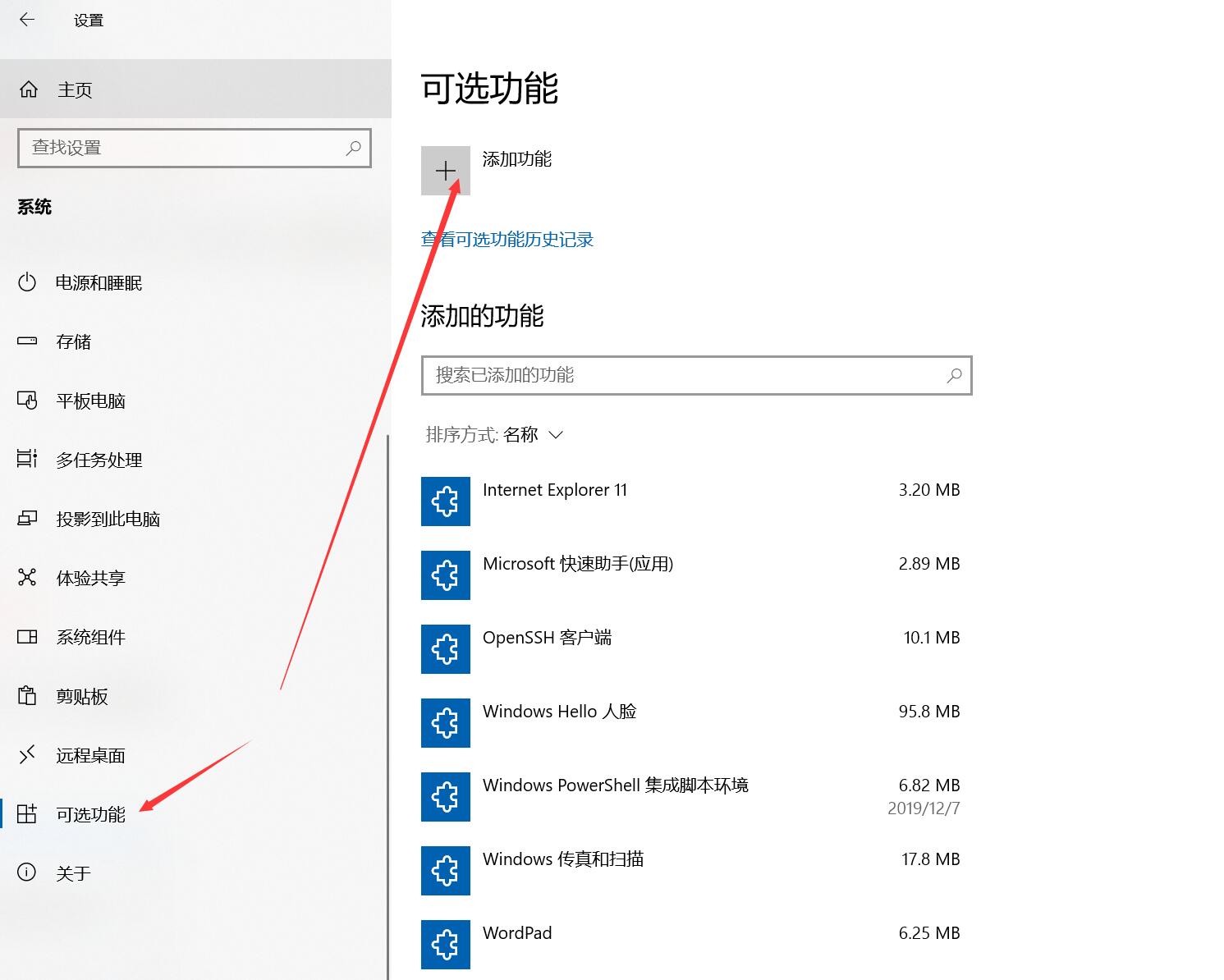
Task: Open 查看可选功能历史记录 link
Action: pos(507,240)
